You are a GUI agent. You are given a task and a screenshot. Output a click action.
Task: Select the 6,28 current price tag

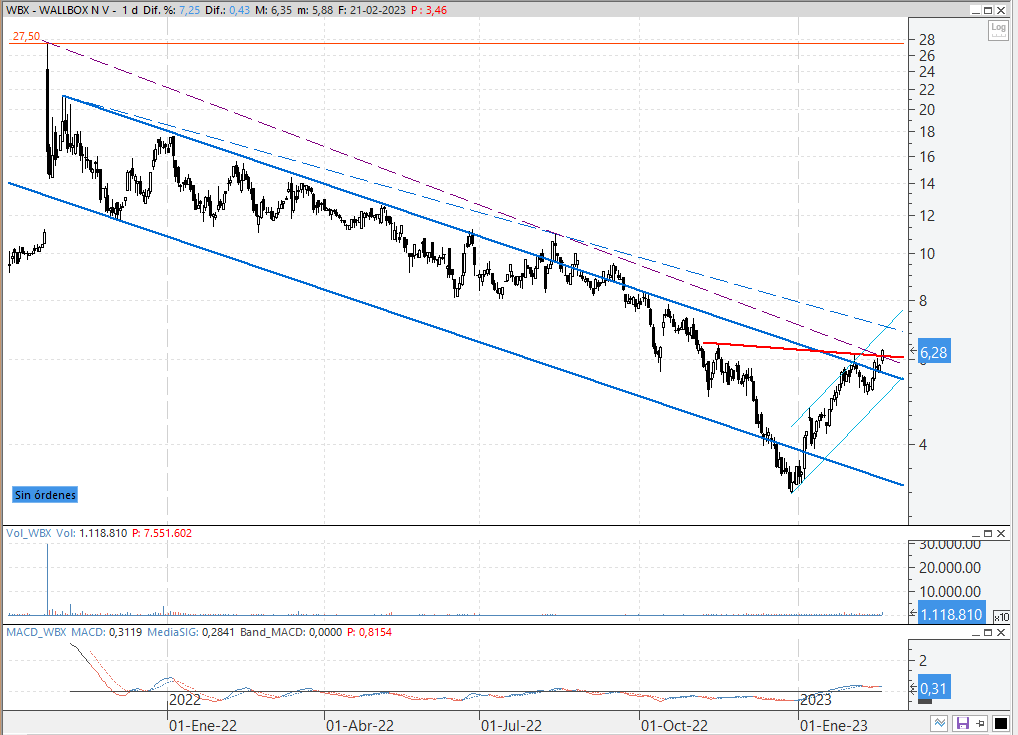pyautogui.click(x=934, y=353)
